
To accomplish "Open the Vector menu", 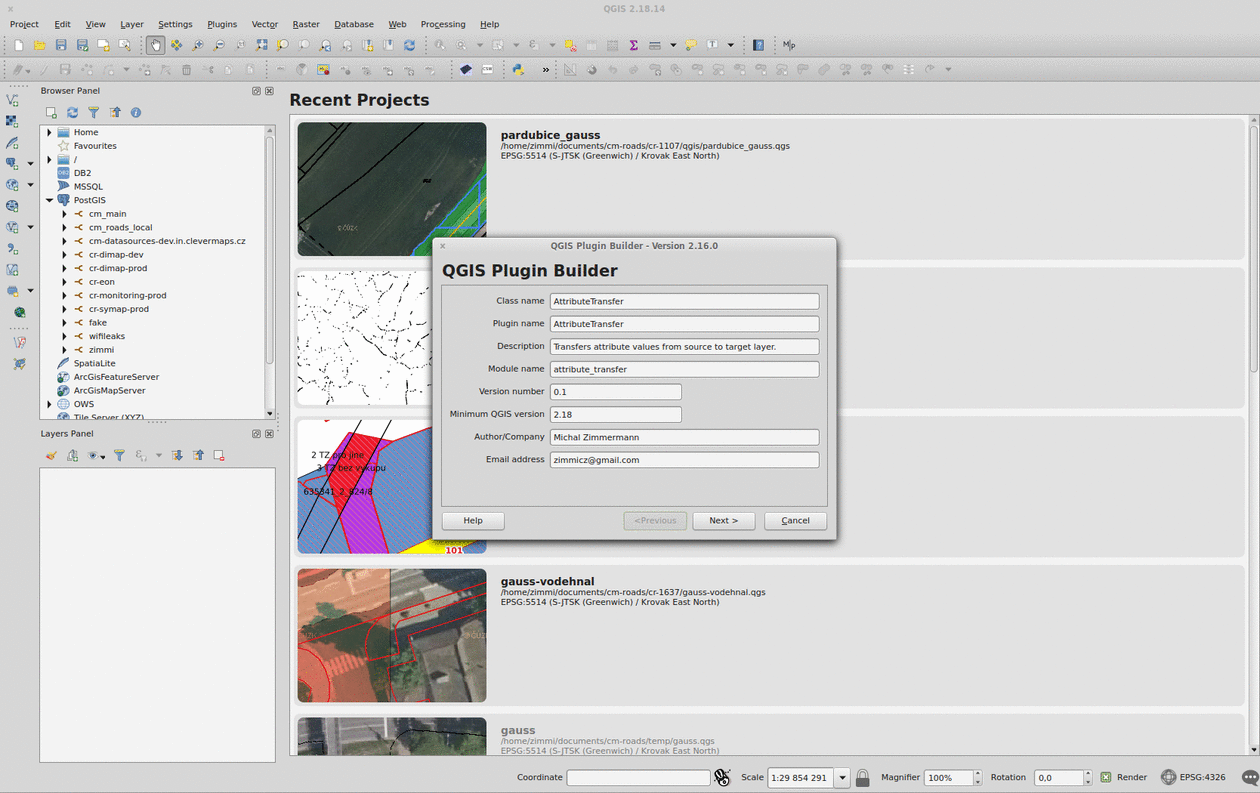I will pos(264,24).
